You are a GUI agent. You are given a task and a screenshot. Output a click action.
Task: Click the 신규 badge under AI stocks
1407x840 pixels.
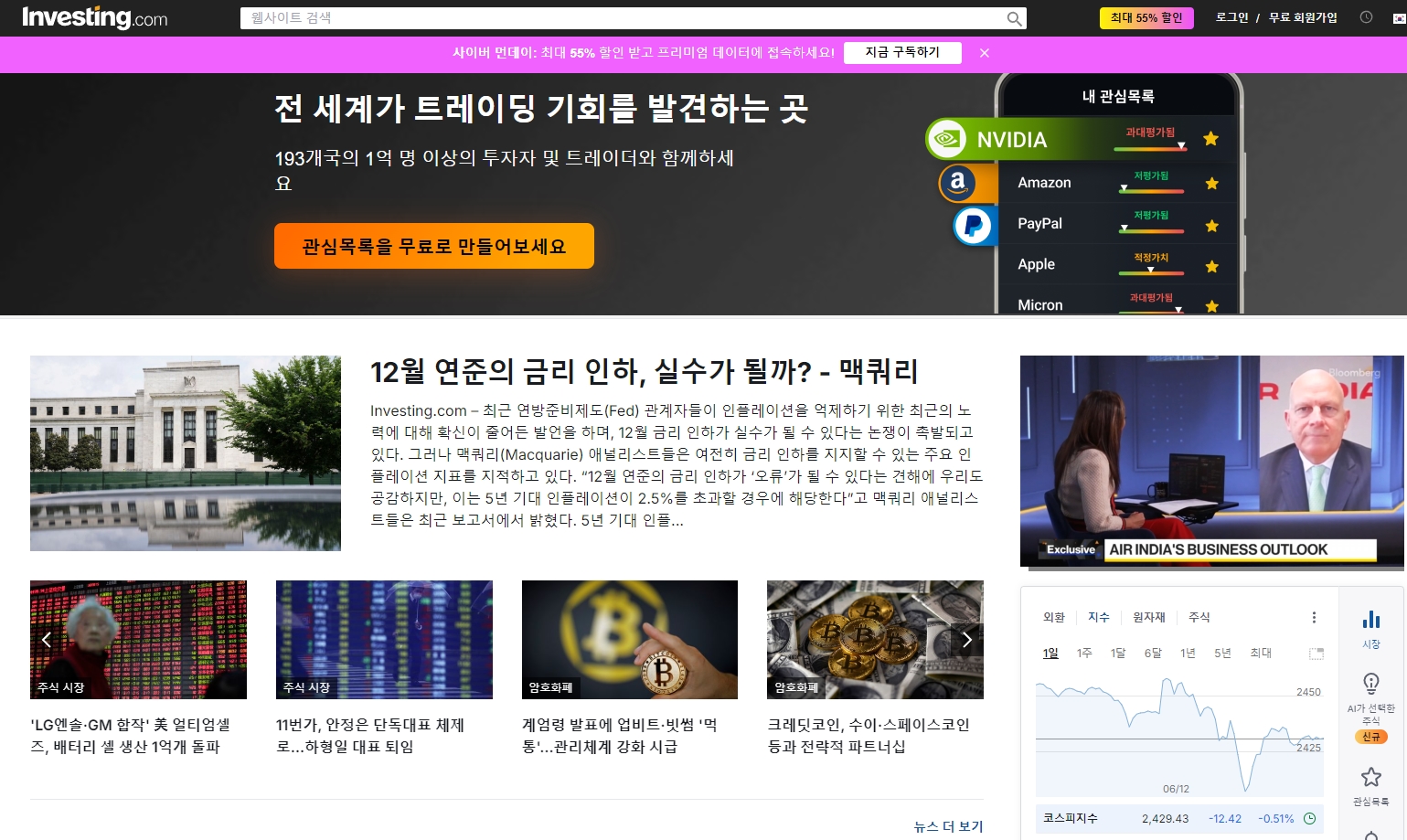1371,737
